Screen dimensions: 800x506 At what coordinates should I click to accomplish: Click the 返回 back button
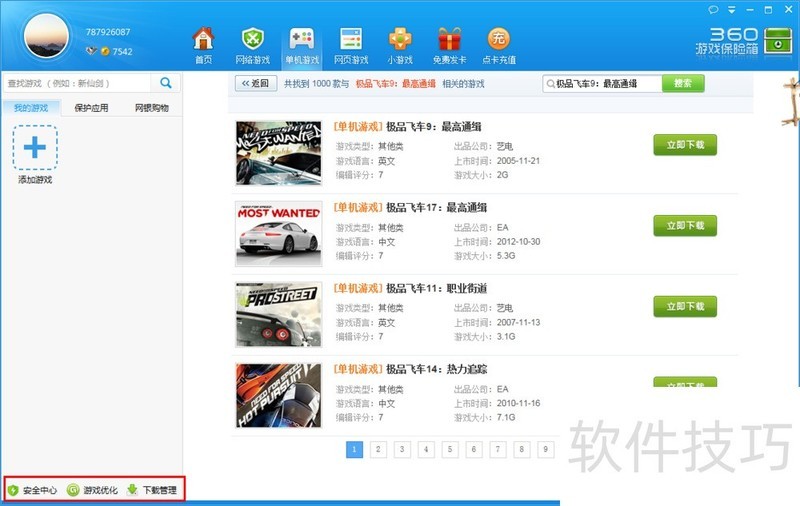click(x=256, y=84)
